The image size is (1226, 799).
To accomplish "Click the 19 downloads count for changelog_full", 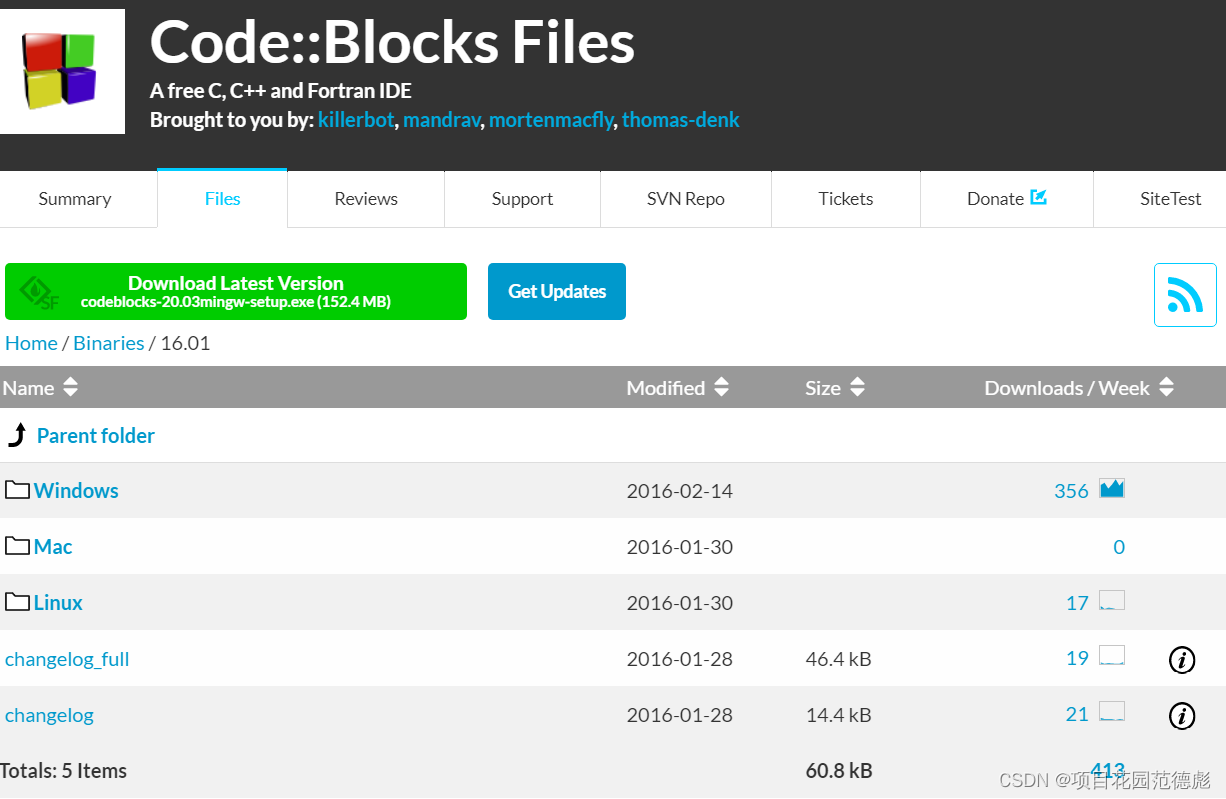I will 1077,659.
